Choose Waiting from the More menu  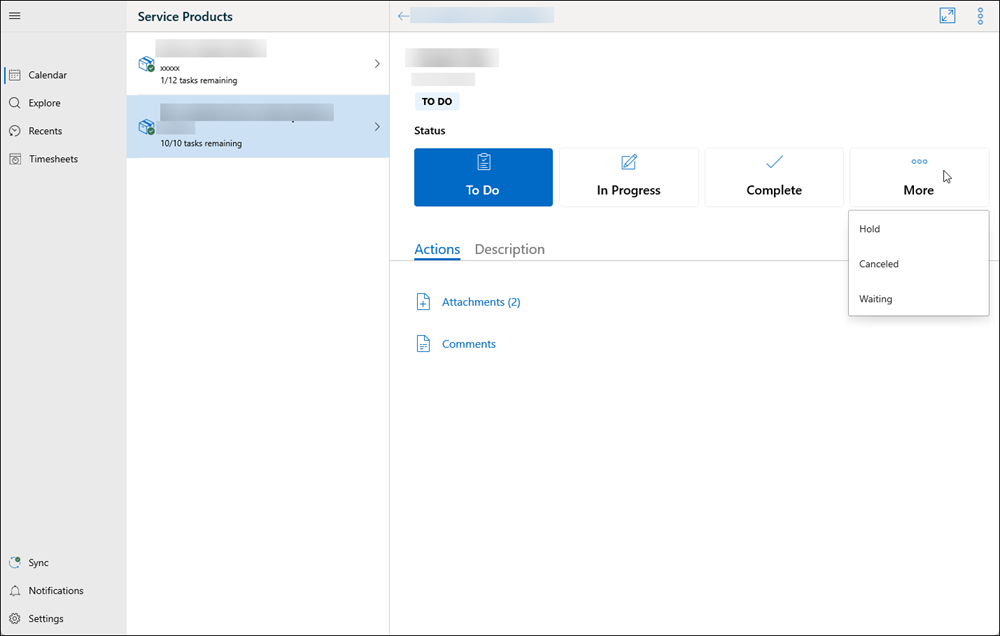[x=918, y=299]
